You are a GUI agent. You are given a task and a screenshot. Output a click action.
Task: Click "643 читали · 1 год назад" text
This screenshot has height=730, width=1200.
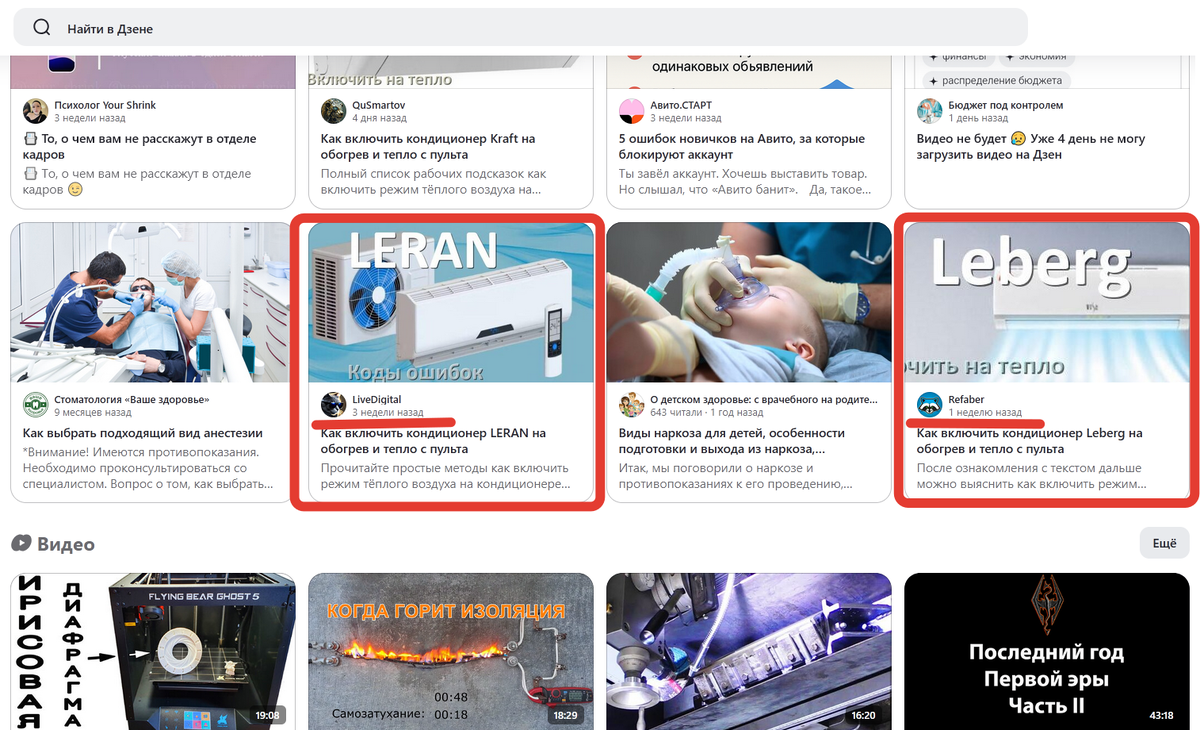[707, 412]
